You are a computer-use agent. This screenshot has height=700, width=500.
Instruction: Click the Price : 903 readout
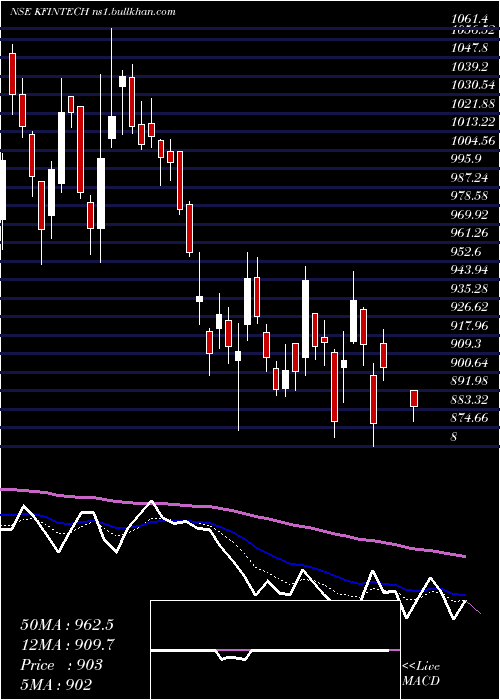61,665
